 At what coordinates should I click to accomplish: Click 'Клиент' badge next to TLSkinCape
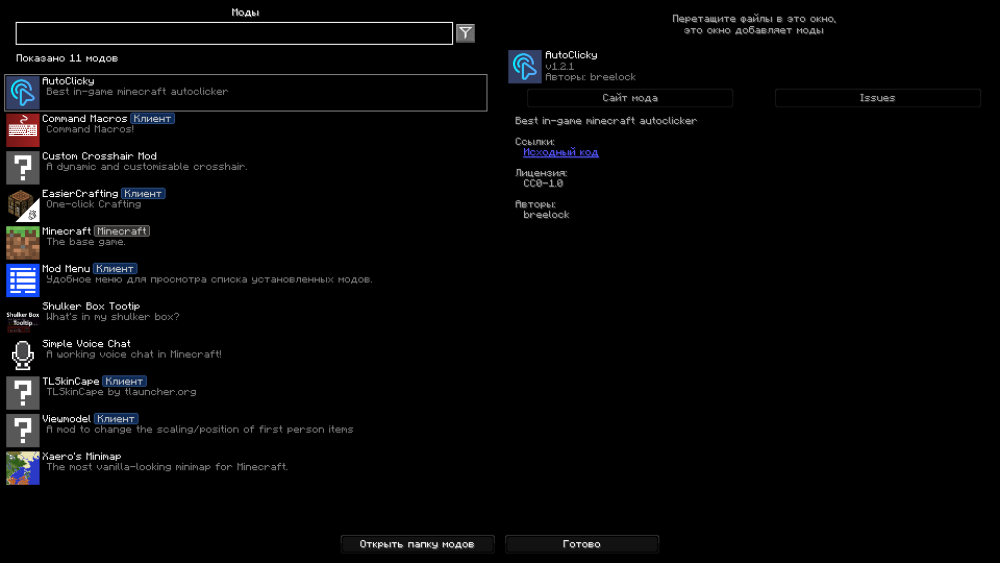click(124, 382)
